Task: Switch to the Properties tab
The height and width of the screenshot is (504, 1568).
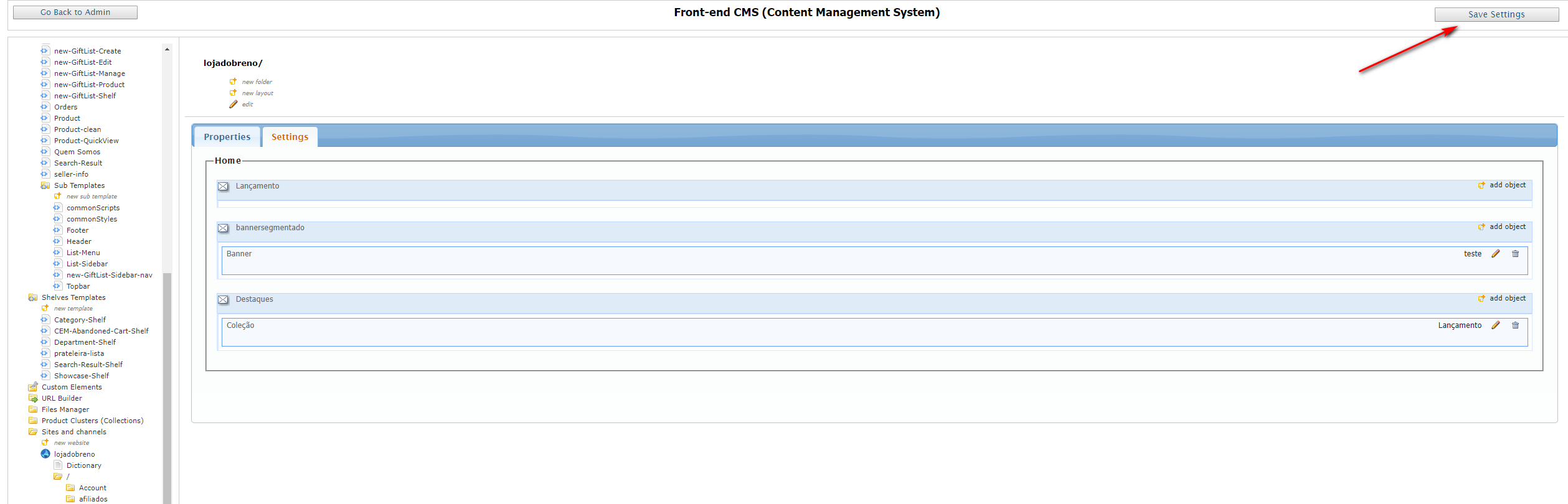Action: pyautogui.click(x=227, y=137)
